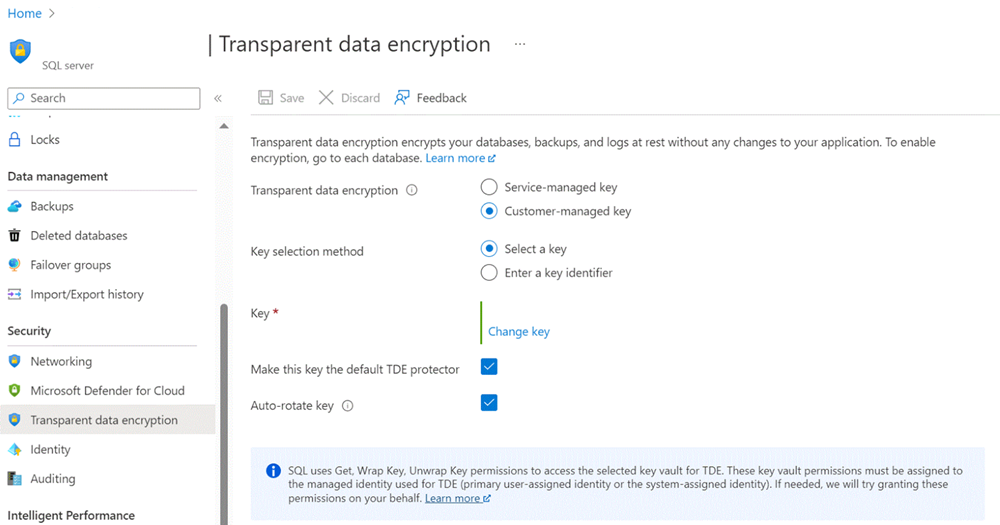Click the Locks padlock icon
1000x525 pixels.
point(14,140)
